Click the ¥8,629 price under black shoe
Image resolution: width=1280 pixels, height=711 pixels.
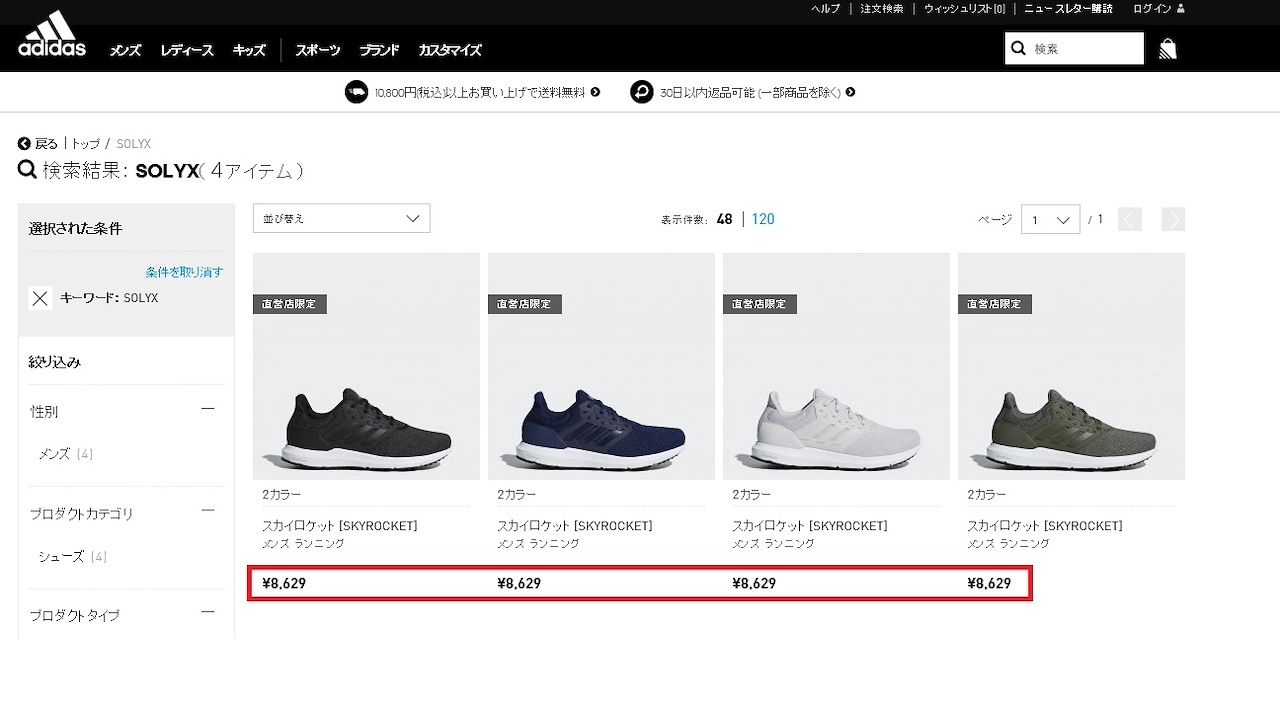pos(284,584)
